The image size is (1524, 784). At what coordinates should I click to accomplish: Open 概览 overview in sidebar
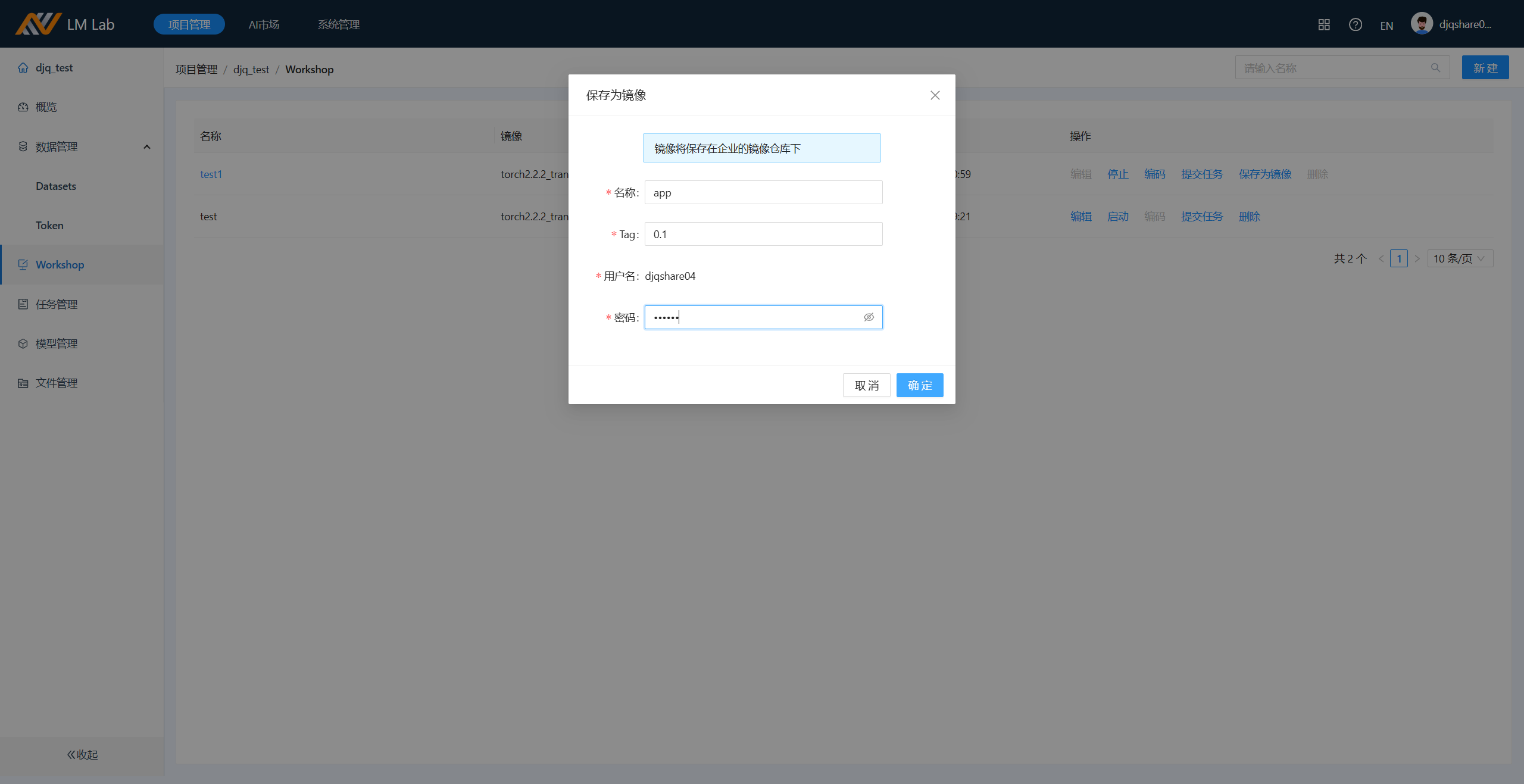pos(46,107)
